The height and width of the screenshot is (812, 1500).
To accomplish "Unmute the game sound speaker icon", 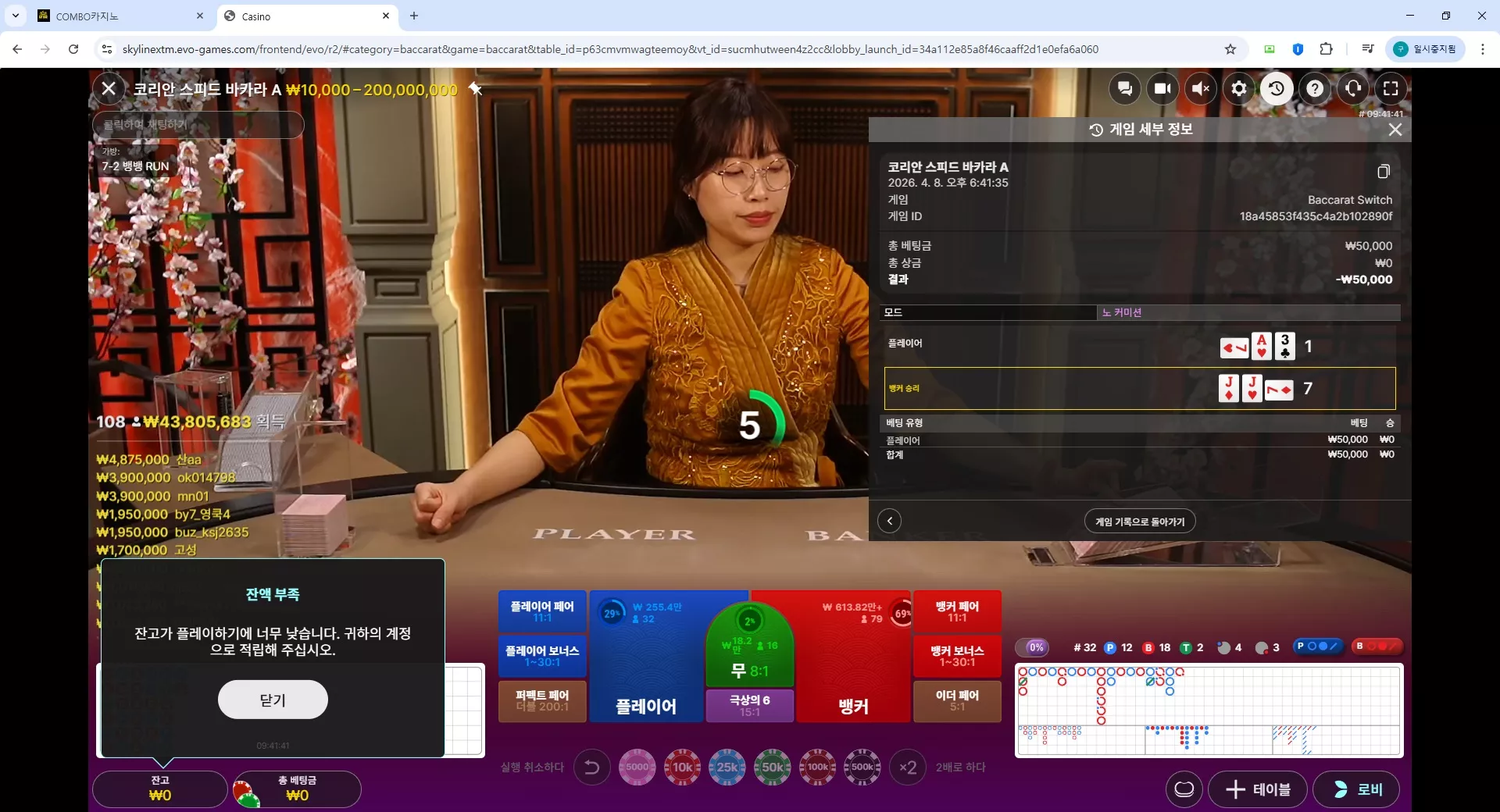I will click(x=1201, y=89).
